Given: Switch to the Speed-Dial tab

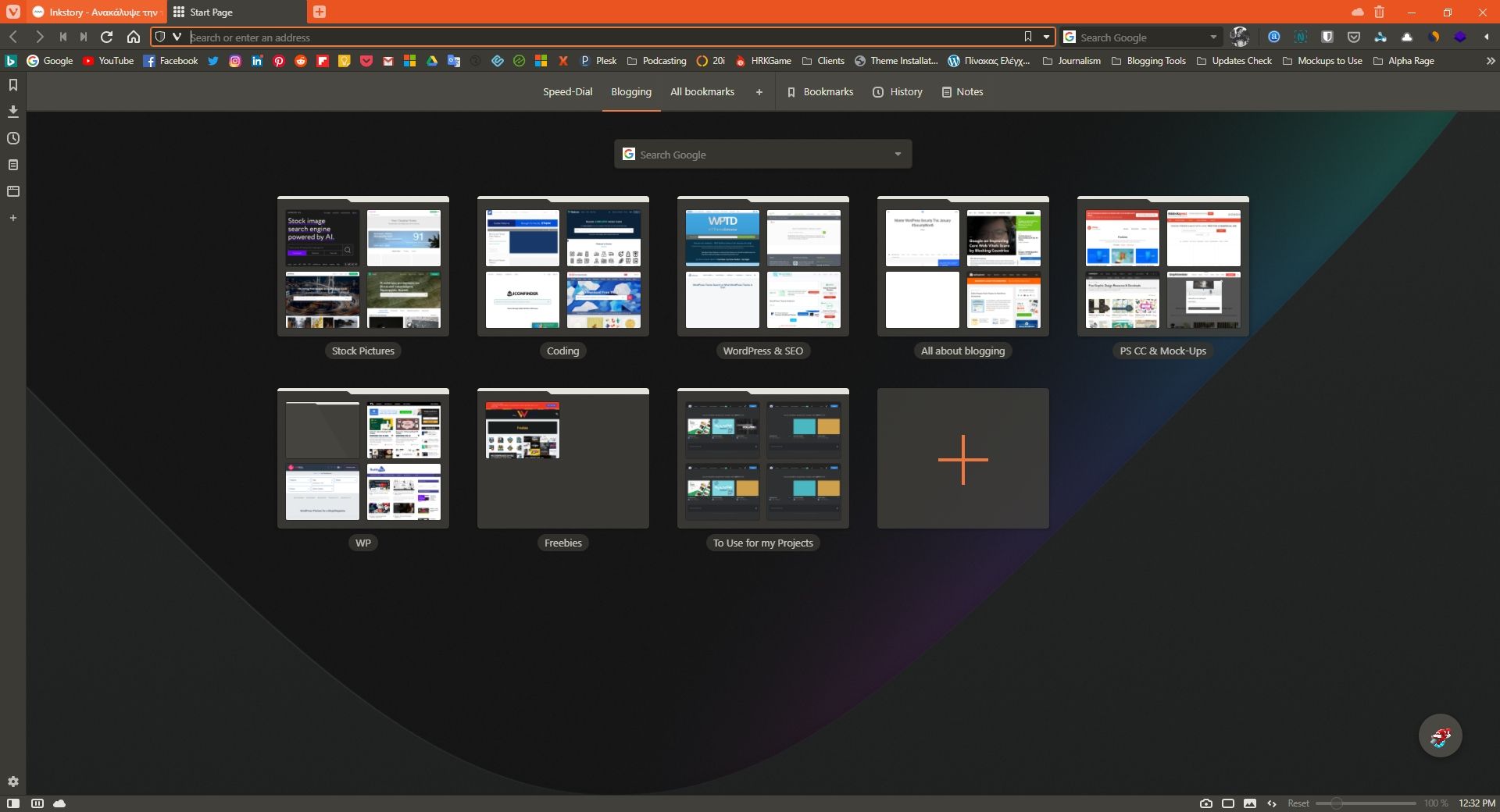Looking at the screenshot, I should tap(567, 91).
